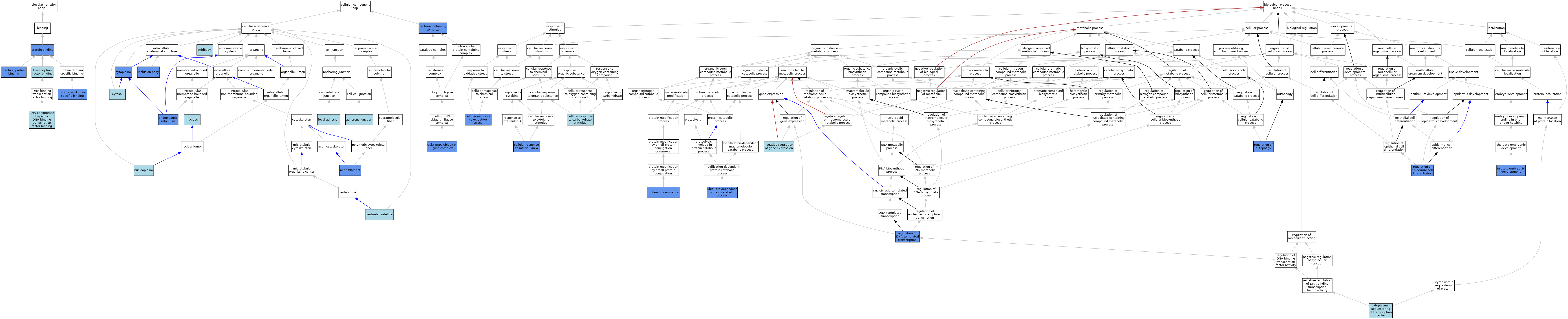This screenshot has height=319, width=1568.
Task: Click the 'actin filament' node
Action: [x=350, y=170]
